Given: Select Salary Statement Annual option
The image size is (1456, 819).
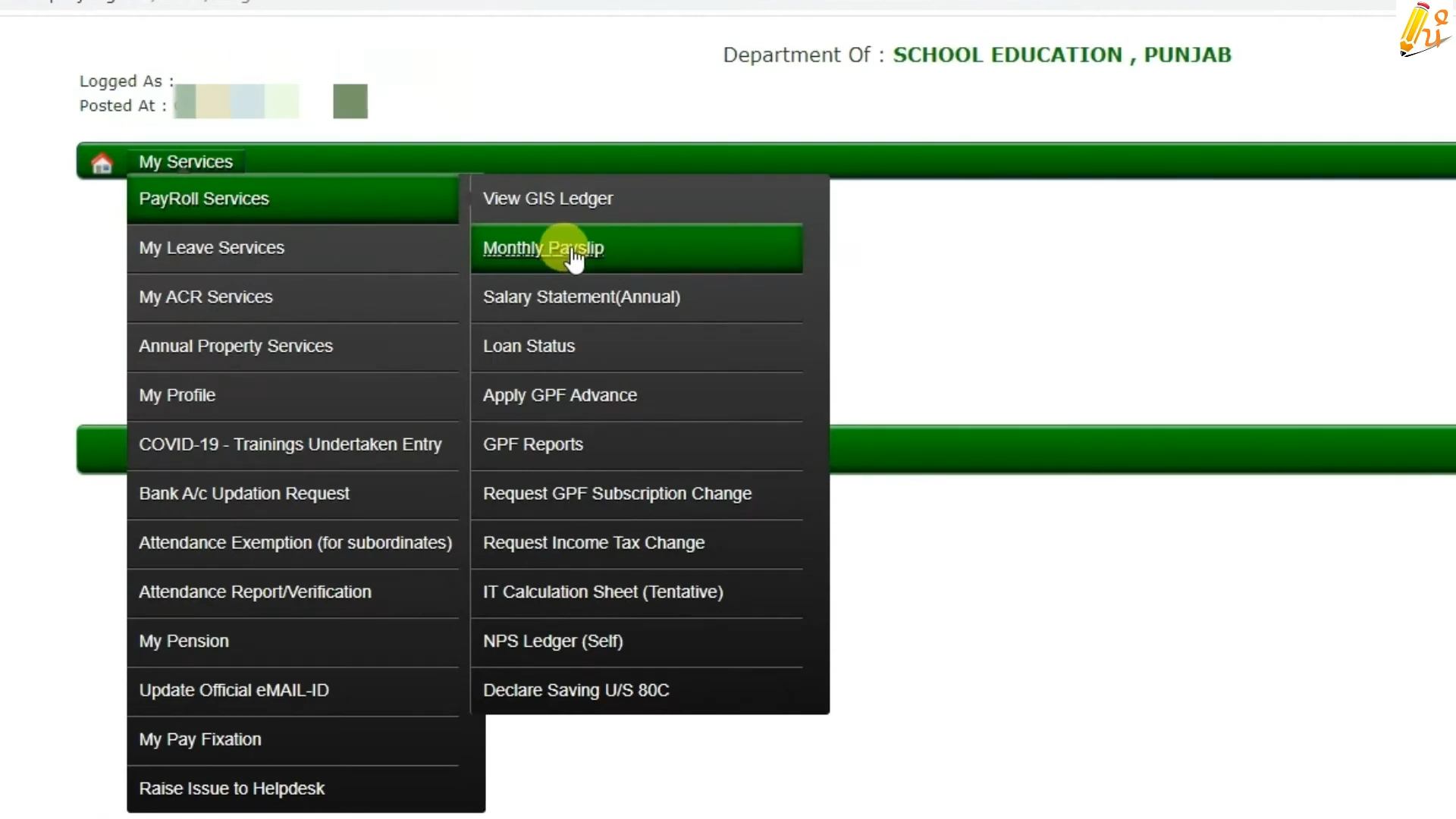Looking at the screenshot, I should click(x=581, y=296).
